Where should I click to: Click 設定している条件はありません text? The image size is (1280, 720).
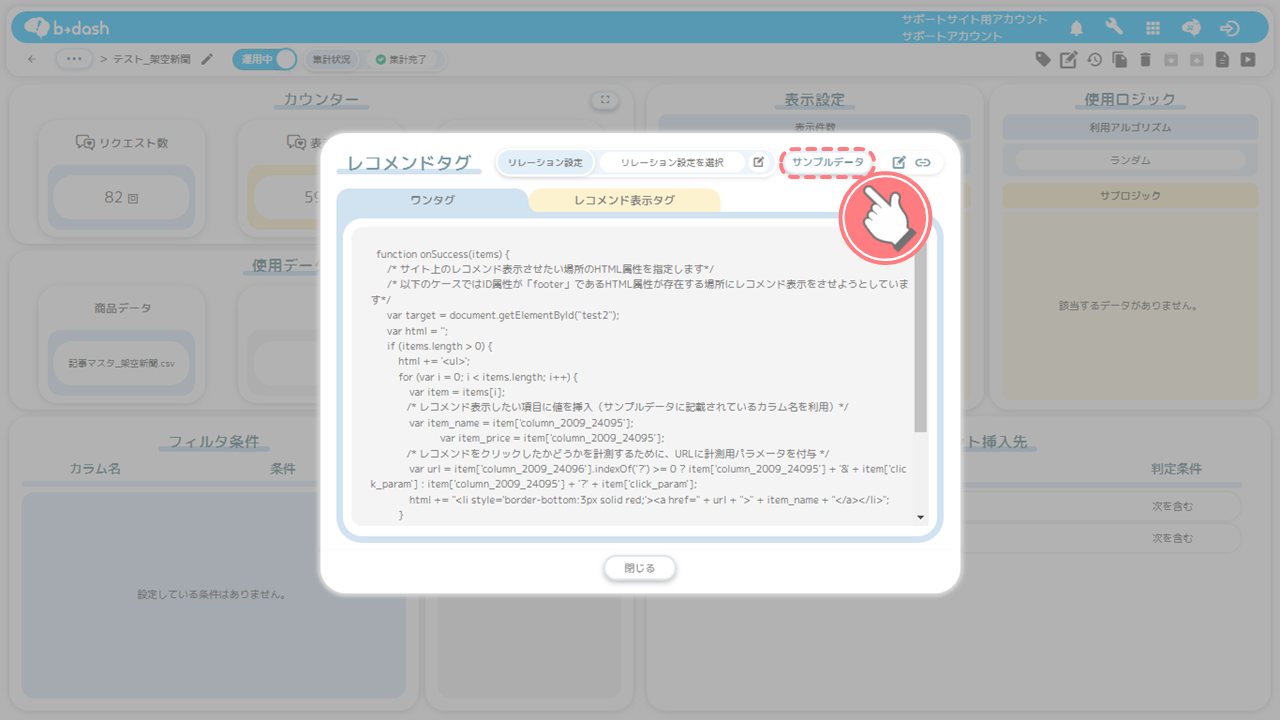213,594
